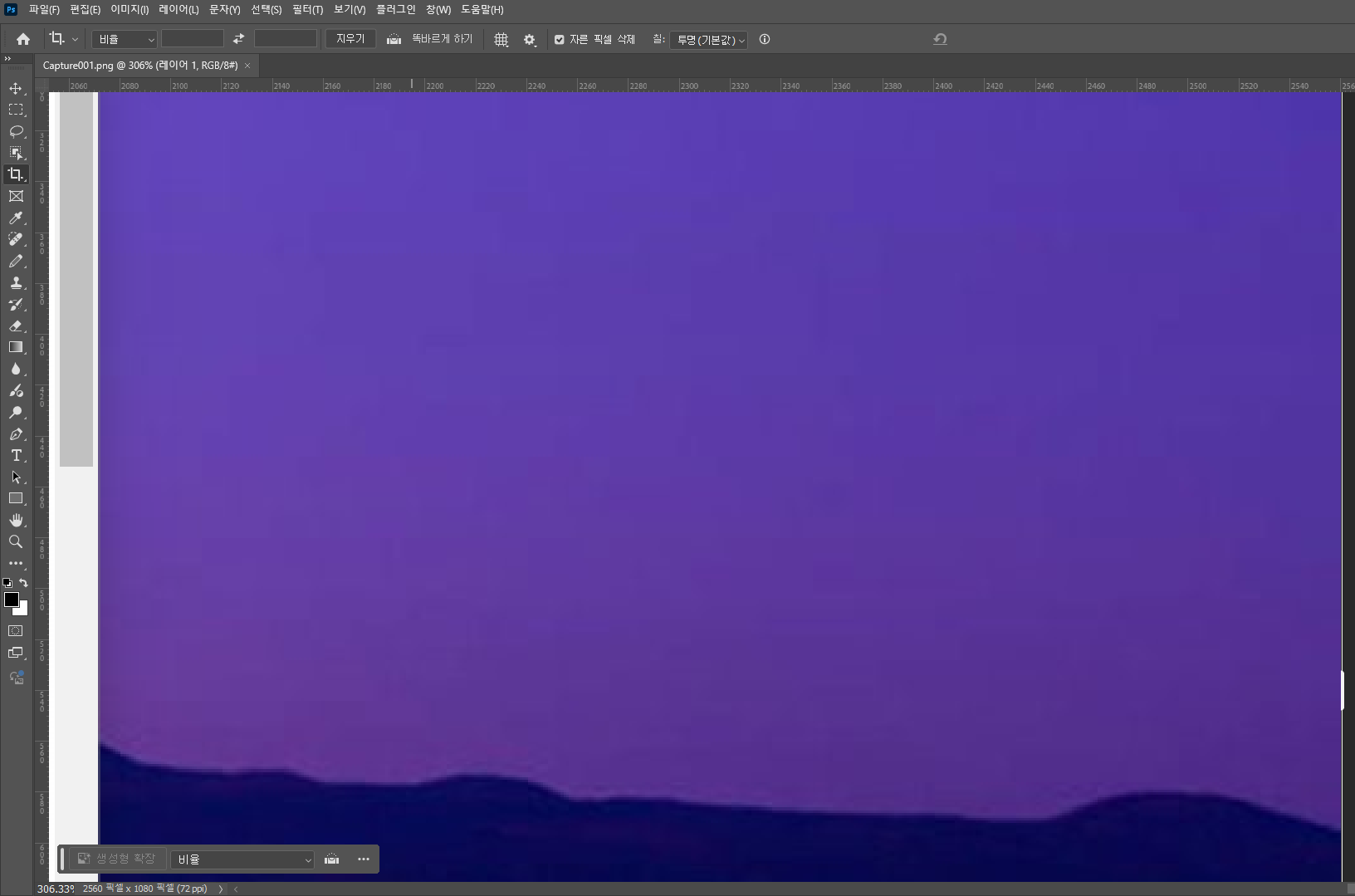The image size is (1355, 896).
Task: Open additional crop settings gear
Action: point(530,40)
